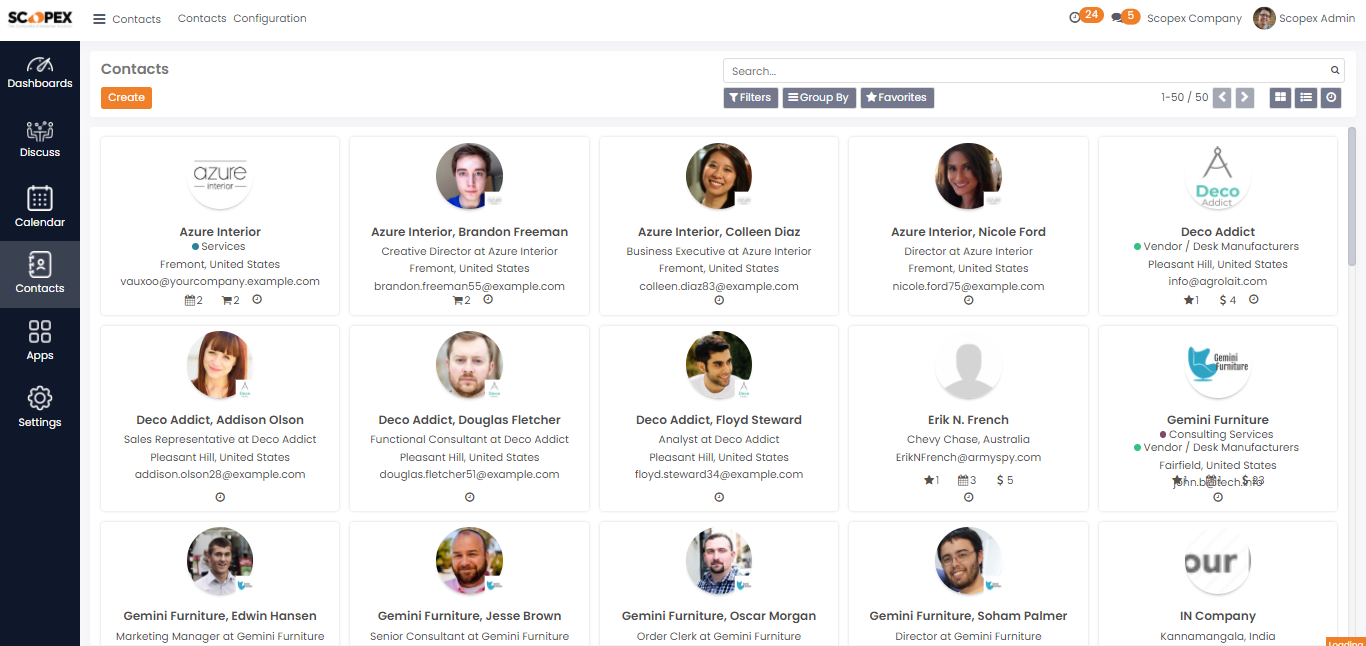Switch to list view
This screenshot has width=1366, height=646.
coord(1305,97)
